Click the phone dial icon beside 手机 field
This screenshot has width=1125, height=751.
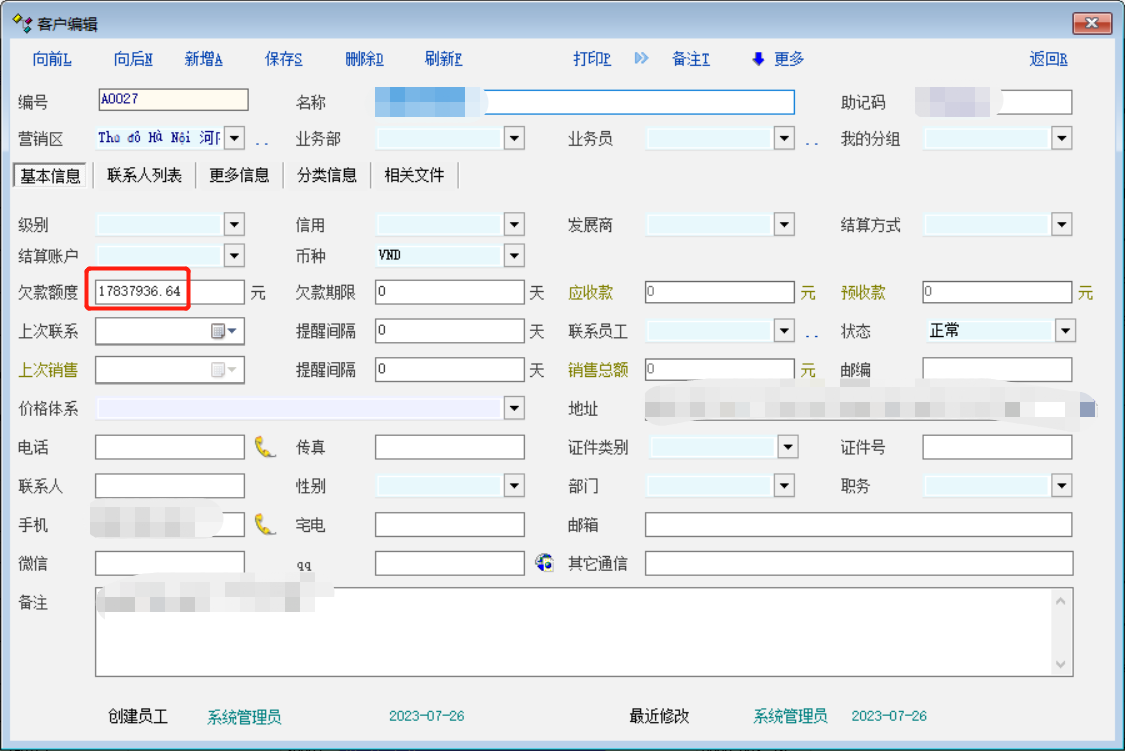[x=264, y=524]
